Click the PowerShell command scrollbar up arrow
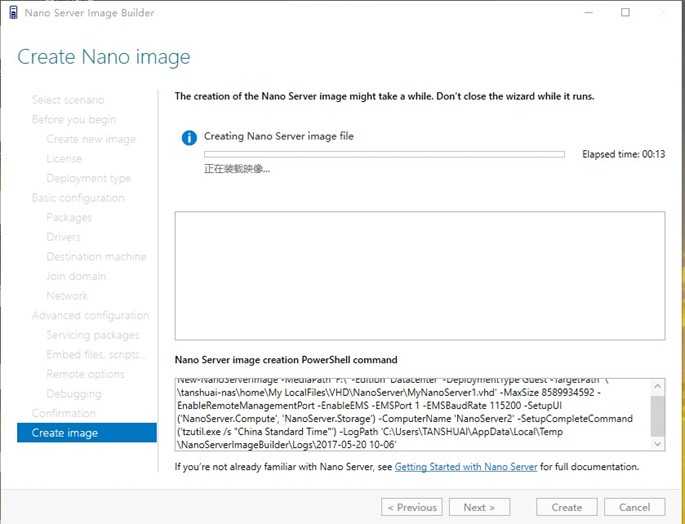This screenshot has height=524, width=685. click(657, 386)
